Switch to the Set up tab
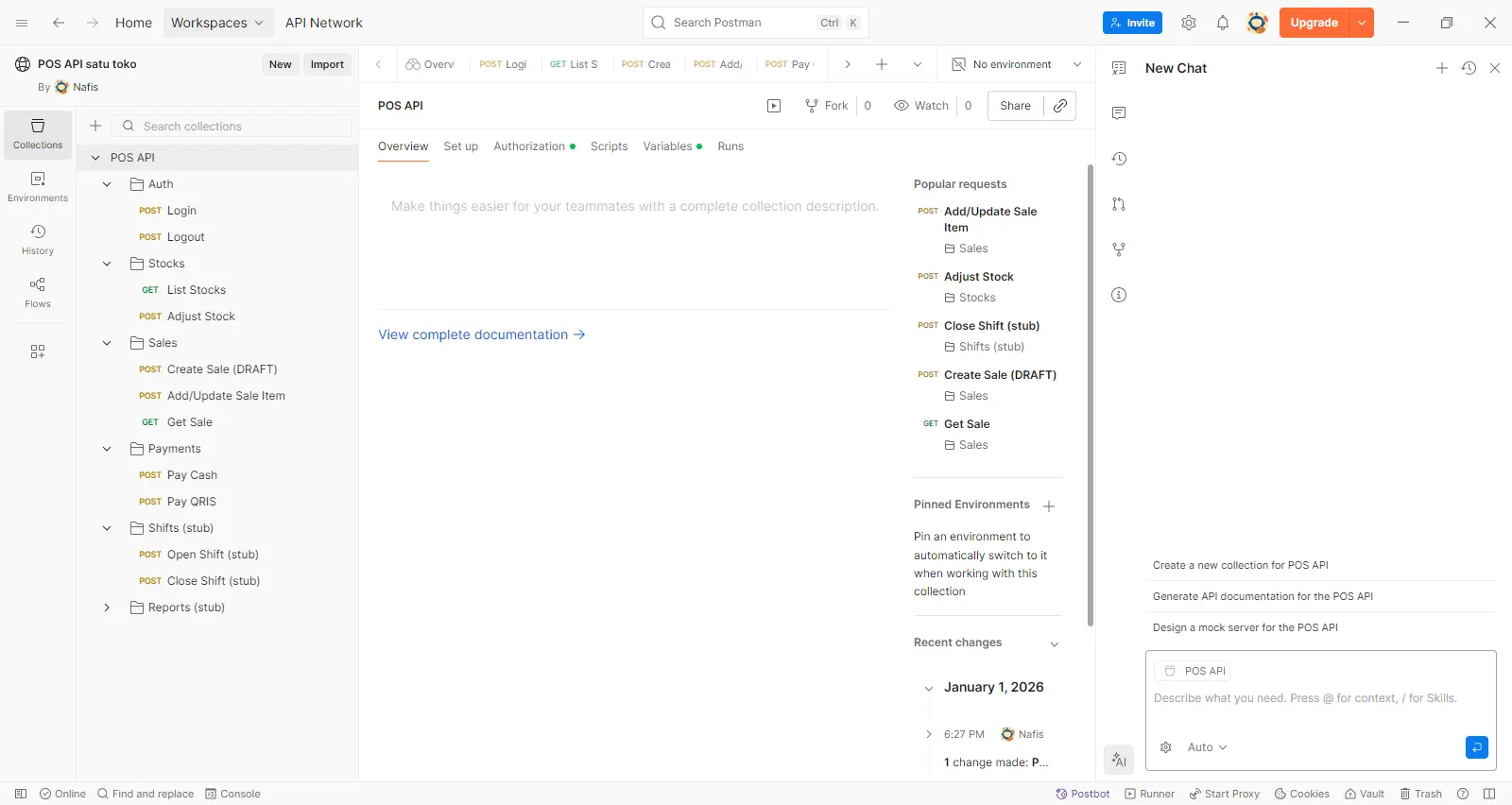This screenshot has height=805, width=1512. pyautogui.click(x=461, y=146)
